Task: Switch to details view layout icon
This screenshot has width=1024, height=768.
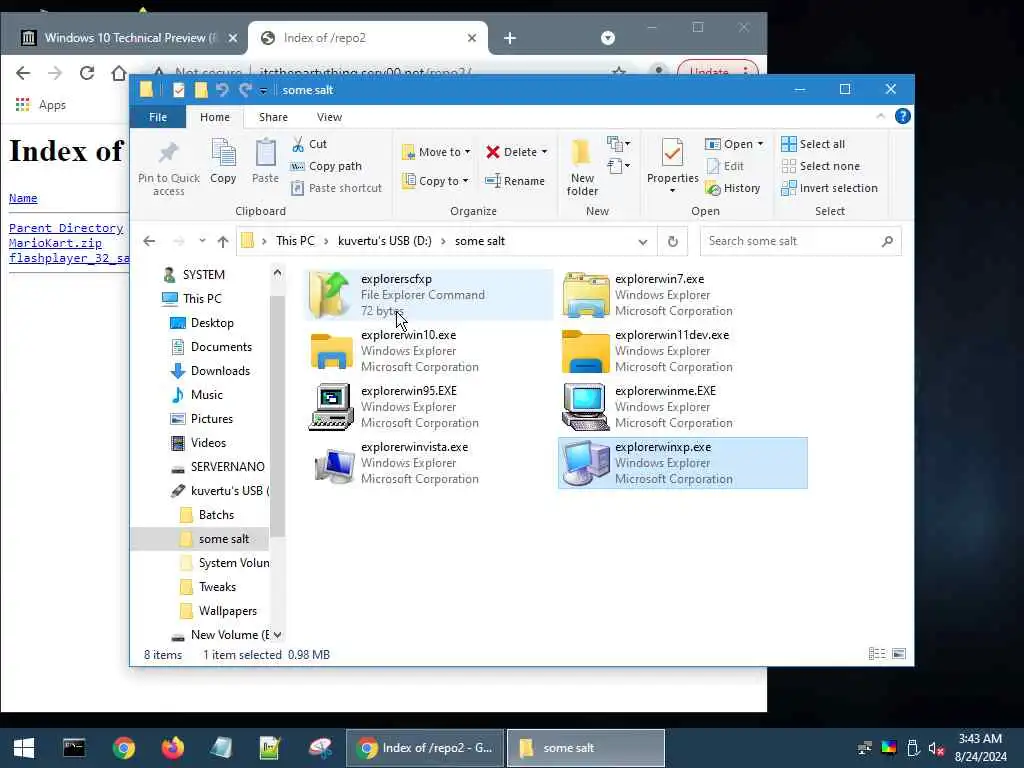Action: pyautogui.click(x=877, y=654)
